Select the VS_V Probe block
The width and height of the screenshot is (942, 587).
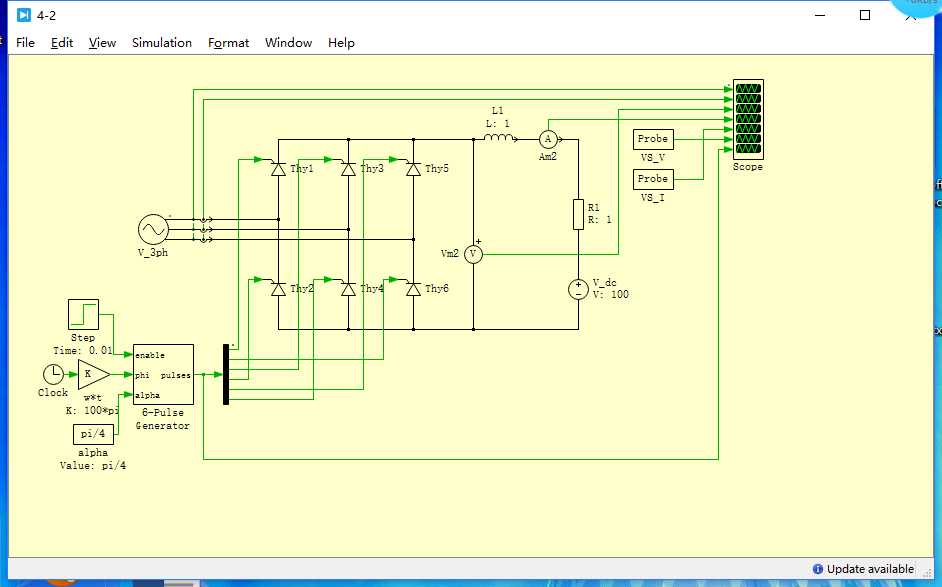click(653, 139)
